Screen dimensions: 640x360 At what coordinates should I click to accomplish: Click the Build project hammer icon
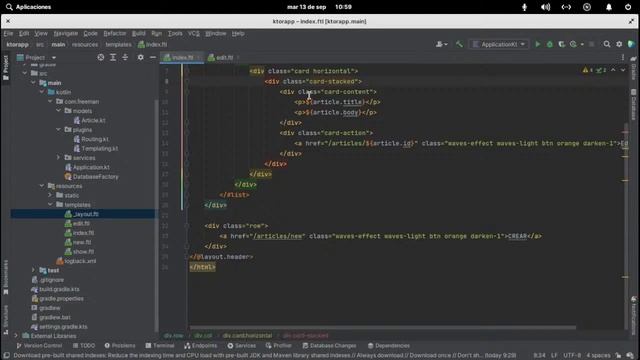(x=459, y=44)
